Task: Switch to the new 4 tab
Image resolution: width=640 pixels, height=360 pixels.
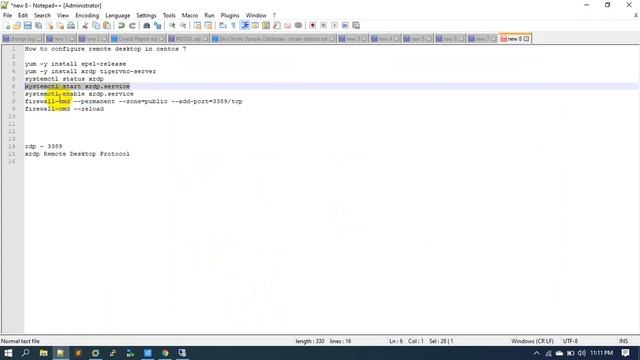Action: pos(385,39)
